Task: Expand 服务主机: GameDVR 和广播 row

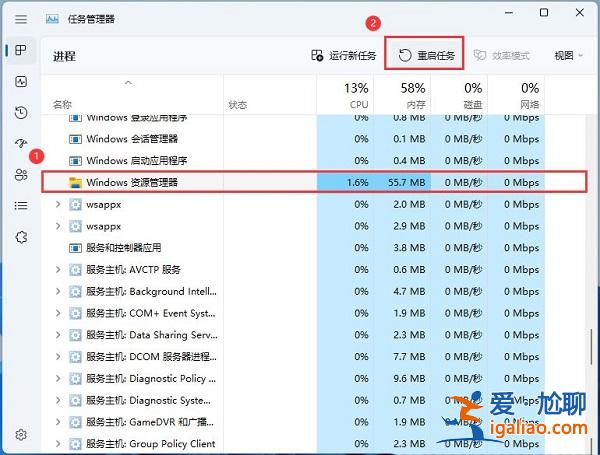Action: pyautogui.click(x=58, y=422)
